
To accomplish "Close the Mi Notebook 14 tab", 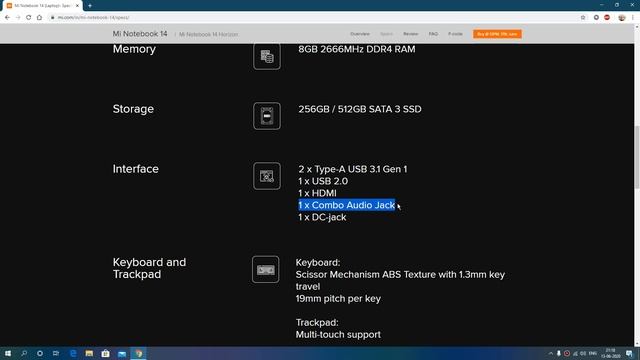I will pyautogui.click(x=77, y=6).
